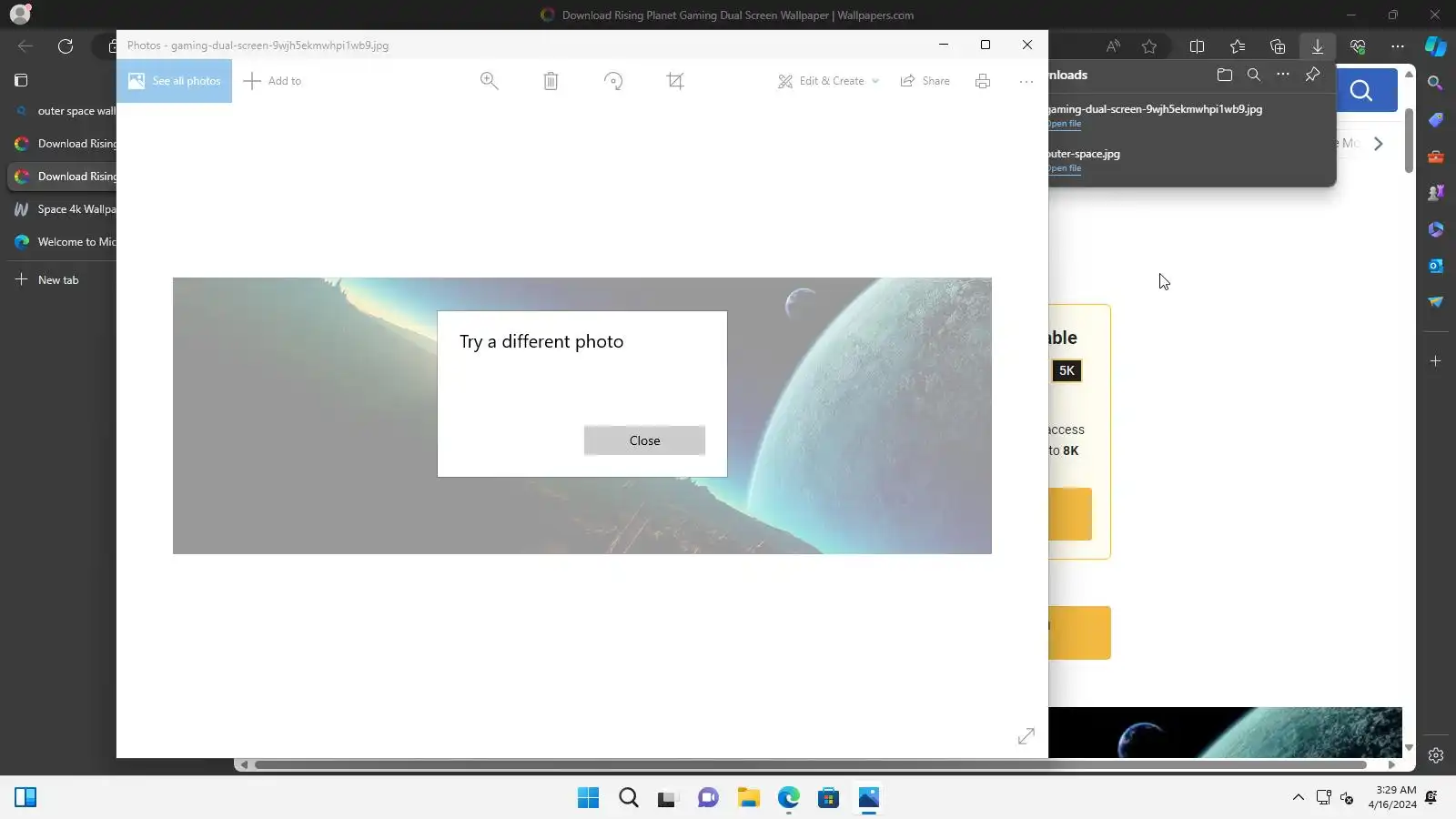Open Windows taskbar Search
This screenshot has height=819, width=1456.
pos(628,798)
